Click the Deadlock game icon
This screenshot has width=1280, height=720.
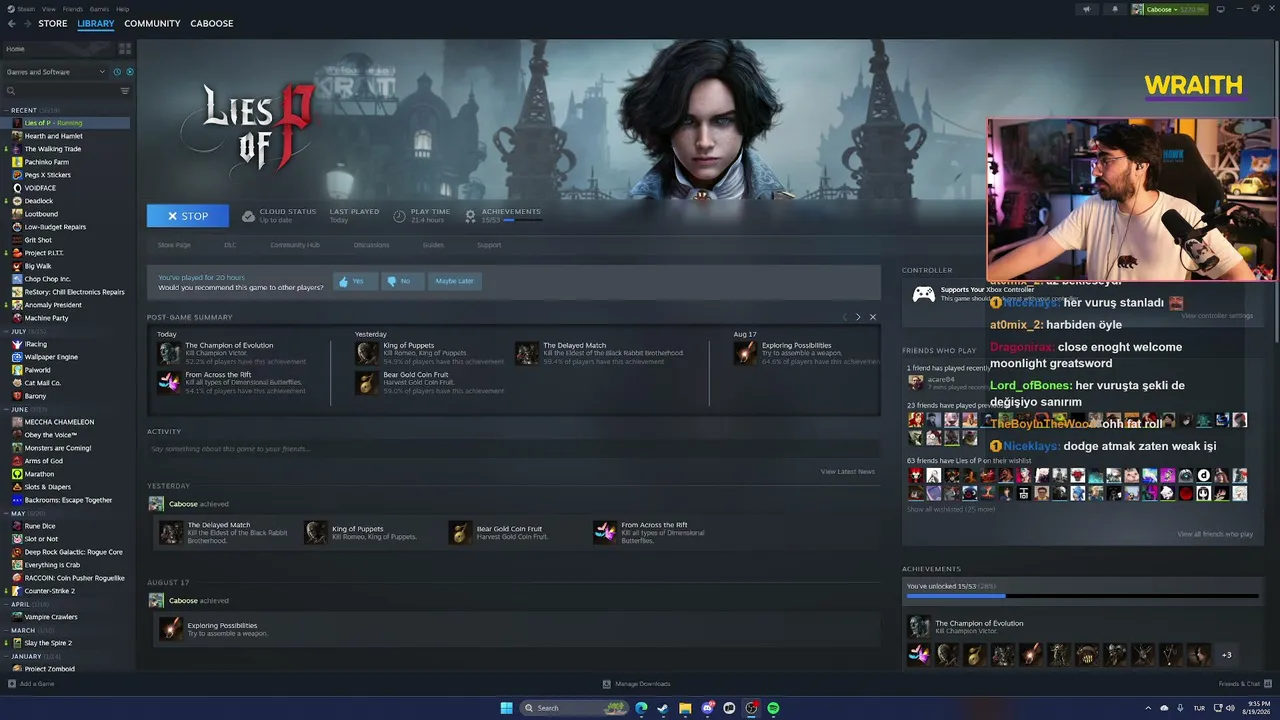pos(17,201)
